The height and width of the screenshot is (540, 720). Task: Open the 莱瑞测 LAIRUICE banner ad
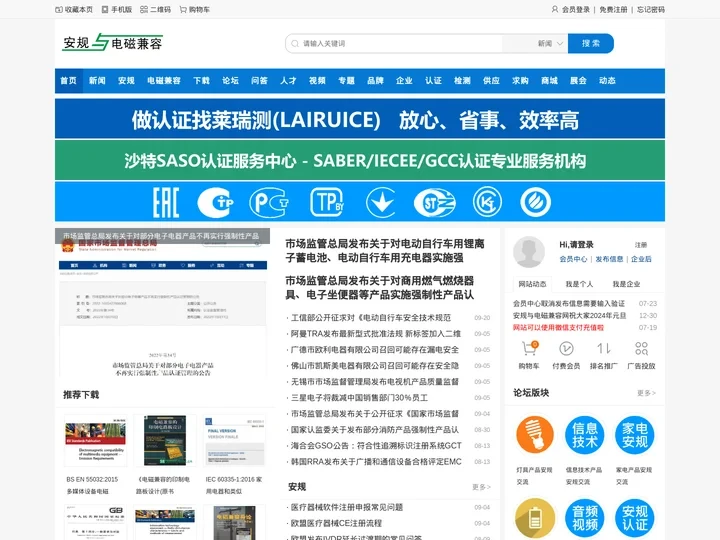click(x=360, y=118)
